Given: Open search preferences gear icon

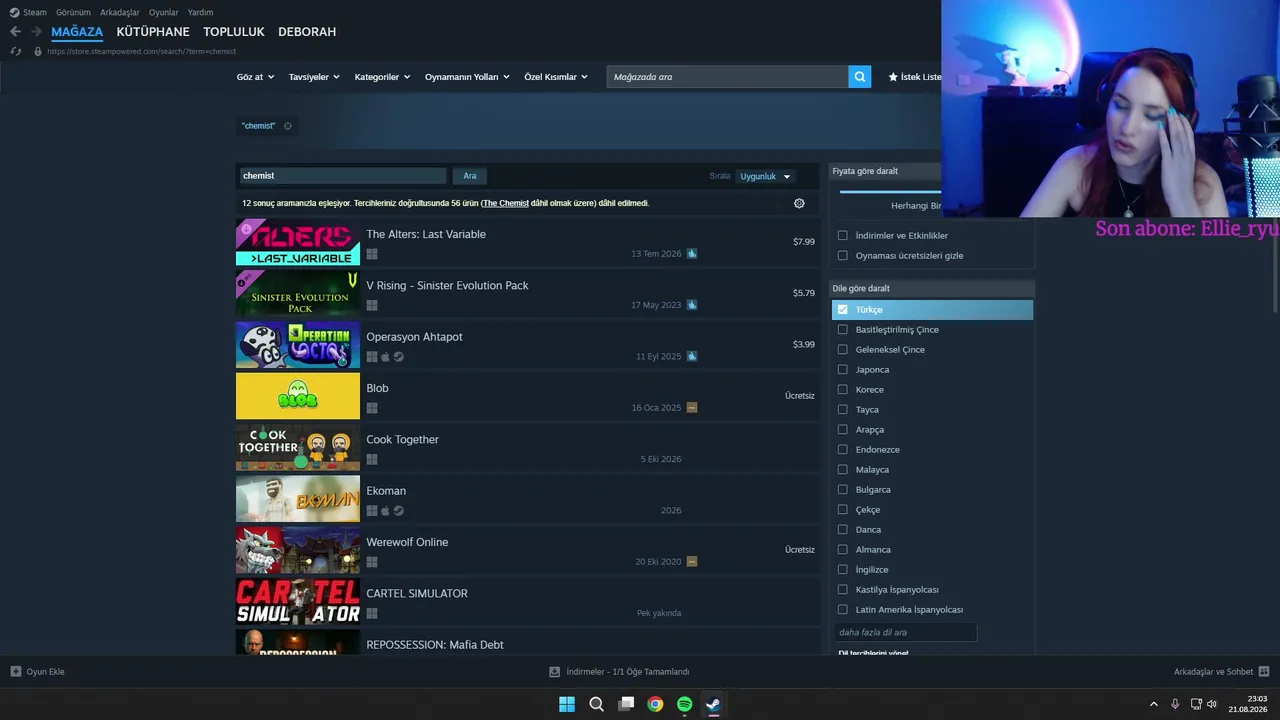Looking at the screenshot, I should [799, 203].
